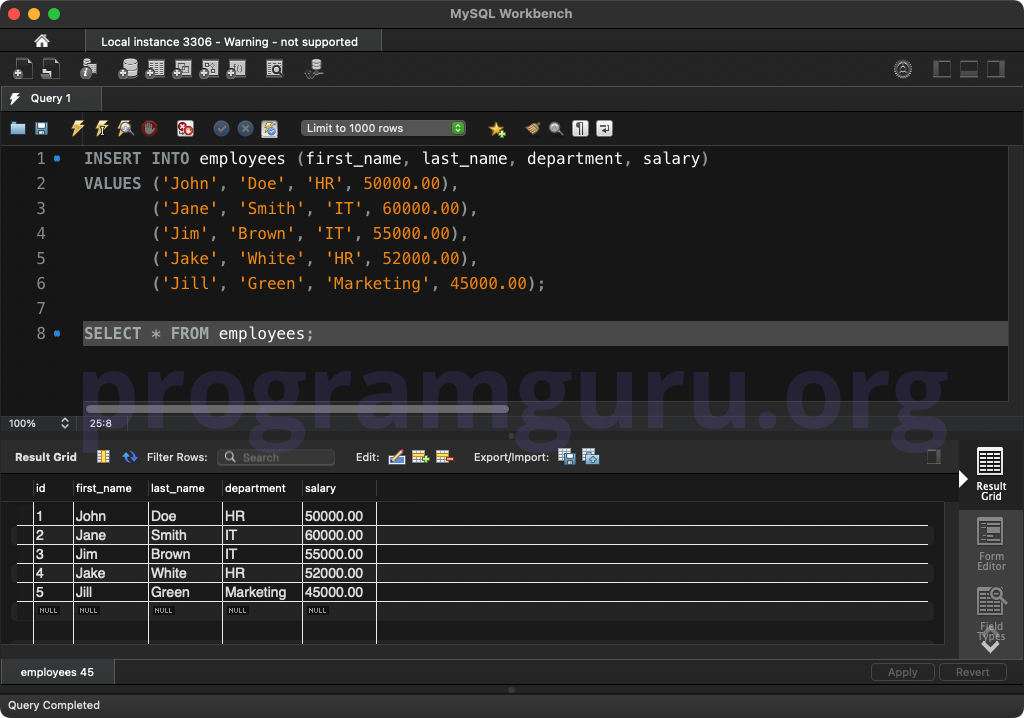Focus the Filter Rows search field
This screenshot has width=1024, height=718.
(276, 457)
